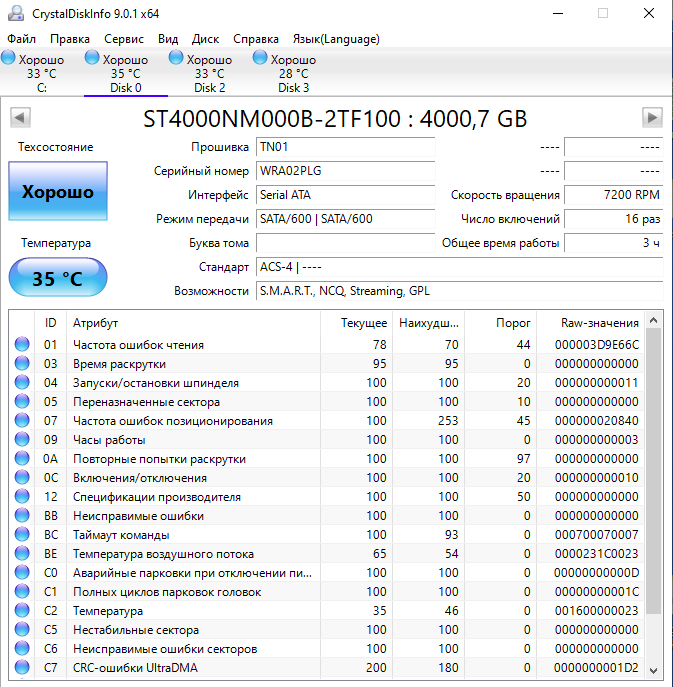This screenshot has height=687, width=673.
Task: Click the Текущее column header
Action: [356, 323]
